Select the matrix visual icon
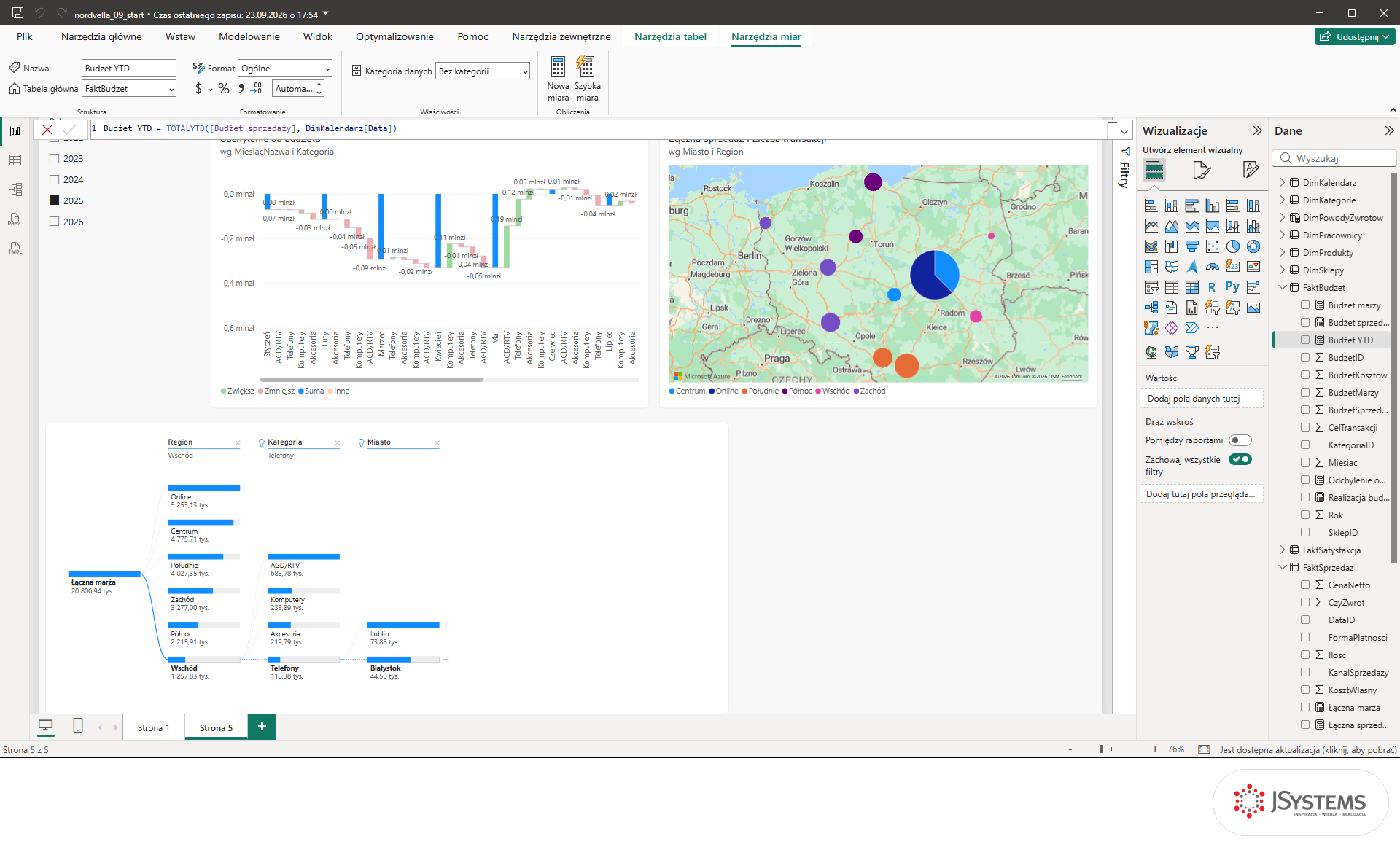Image resolution: width=1400 pixels, height=847 pixels. [x=1192, y=287]
